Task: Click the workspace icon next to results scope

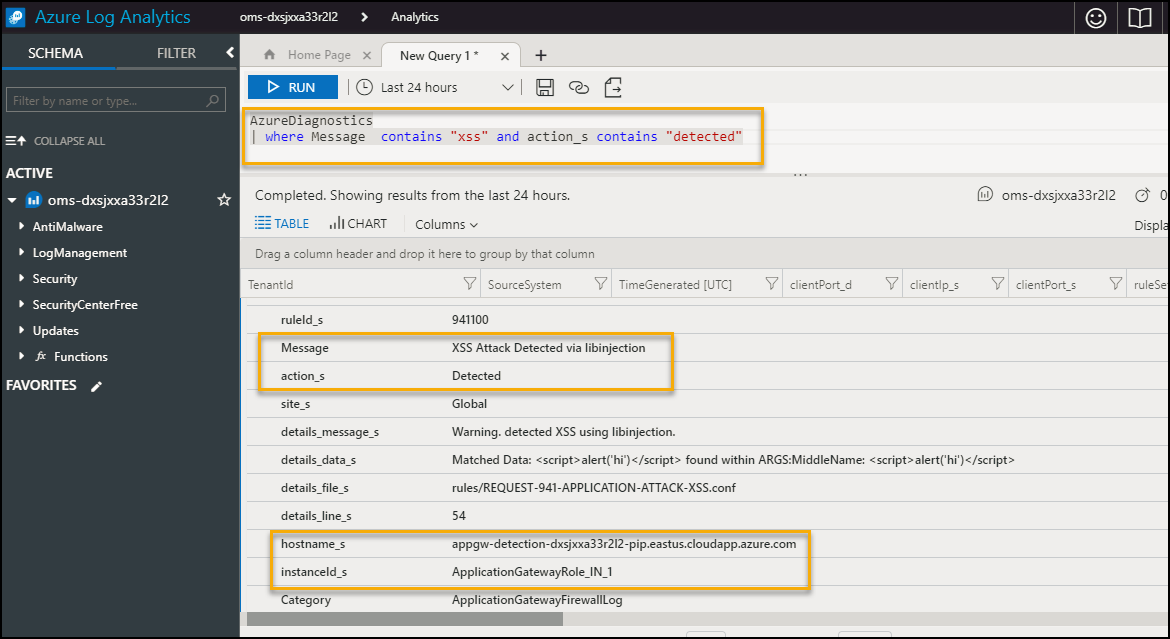Action: pos(985,195)
